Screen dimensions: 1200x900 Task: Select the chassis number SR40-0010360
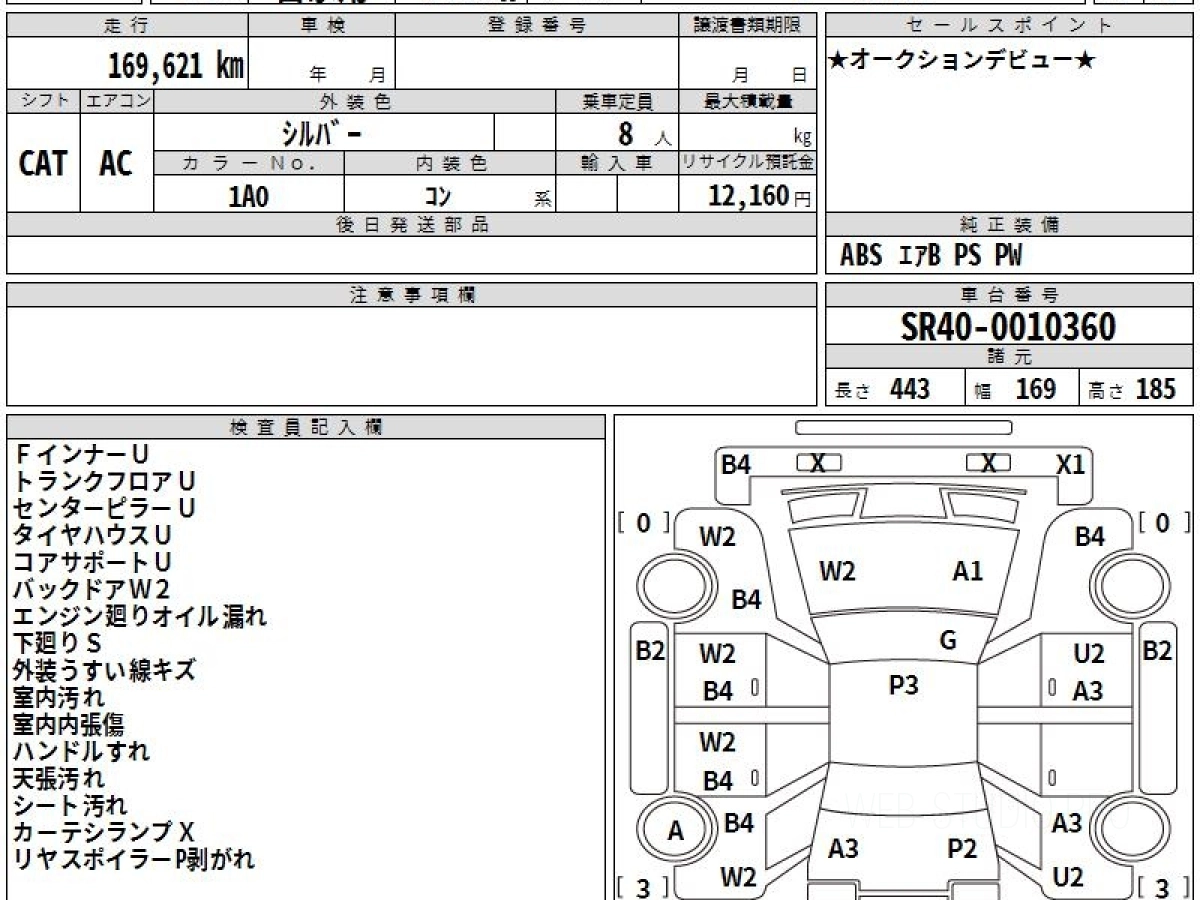(1008, 327)
